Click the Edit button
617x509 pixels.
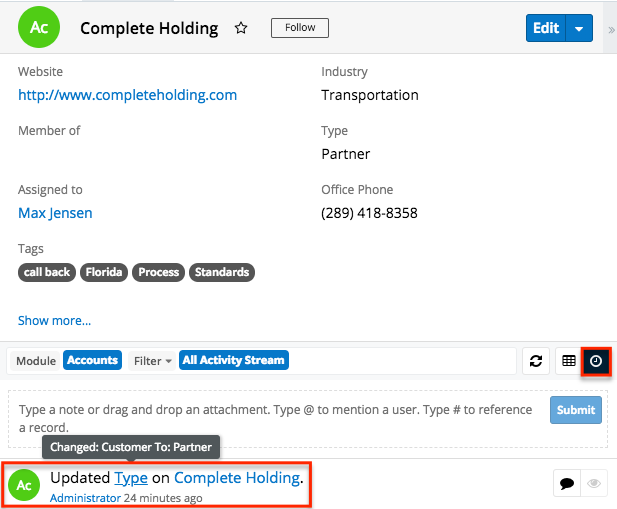tap(546, 28)
